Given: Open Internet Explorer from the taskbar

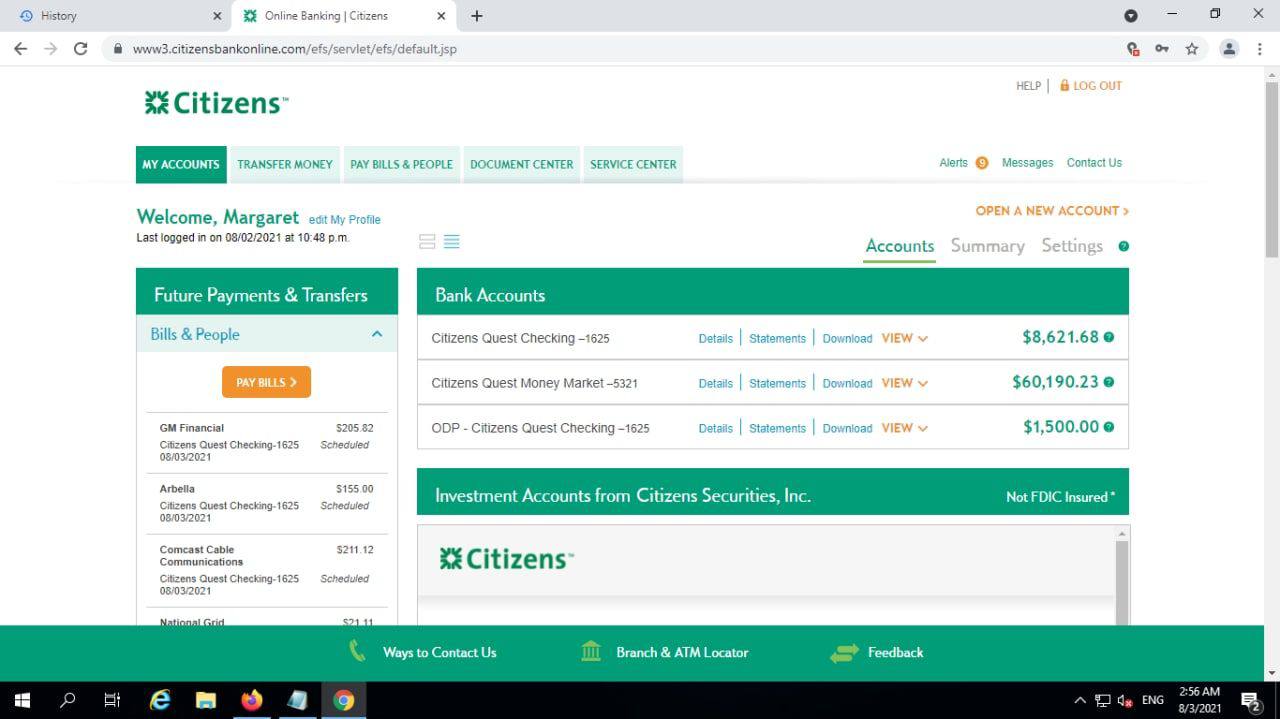Looking at the screenshot, I should click(x=159, y=700).
